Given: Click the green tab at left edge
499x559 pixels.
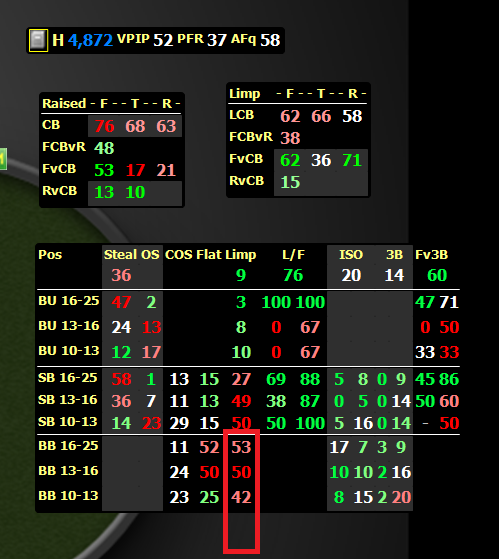Looking at the screenshot, I should (x=3, y=159).
